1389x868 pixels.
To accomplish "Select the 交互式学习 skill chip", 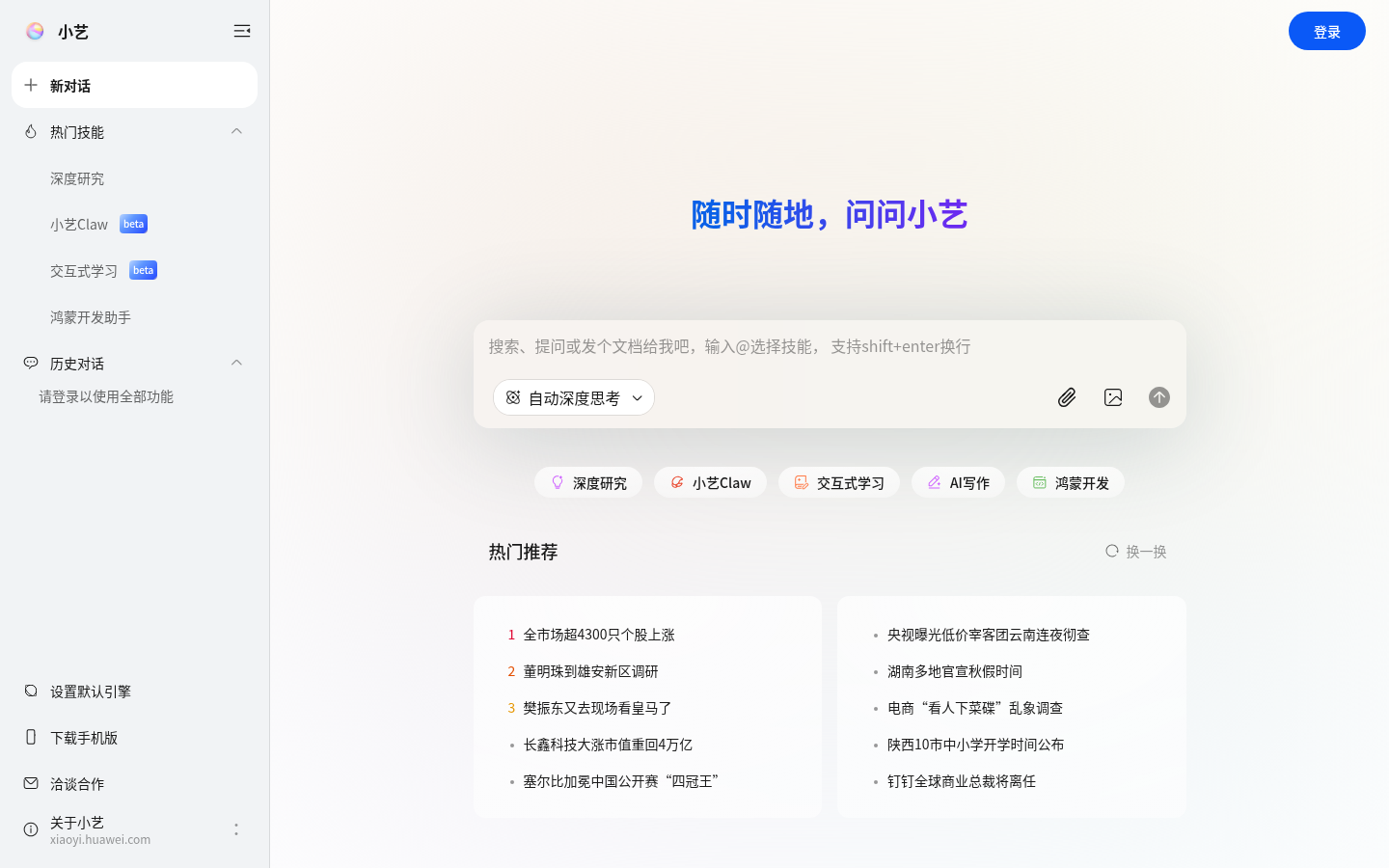I will coord(839,482).
